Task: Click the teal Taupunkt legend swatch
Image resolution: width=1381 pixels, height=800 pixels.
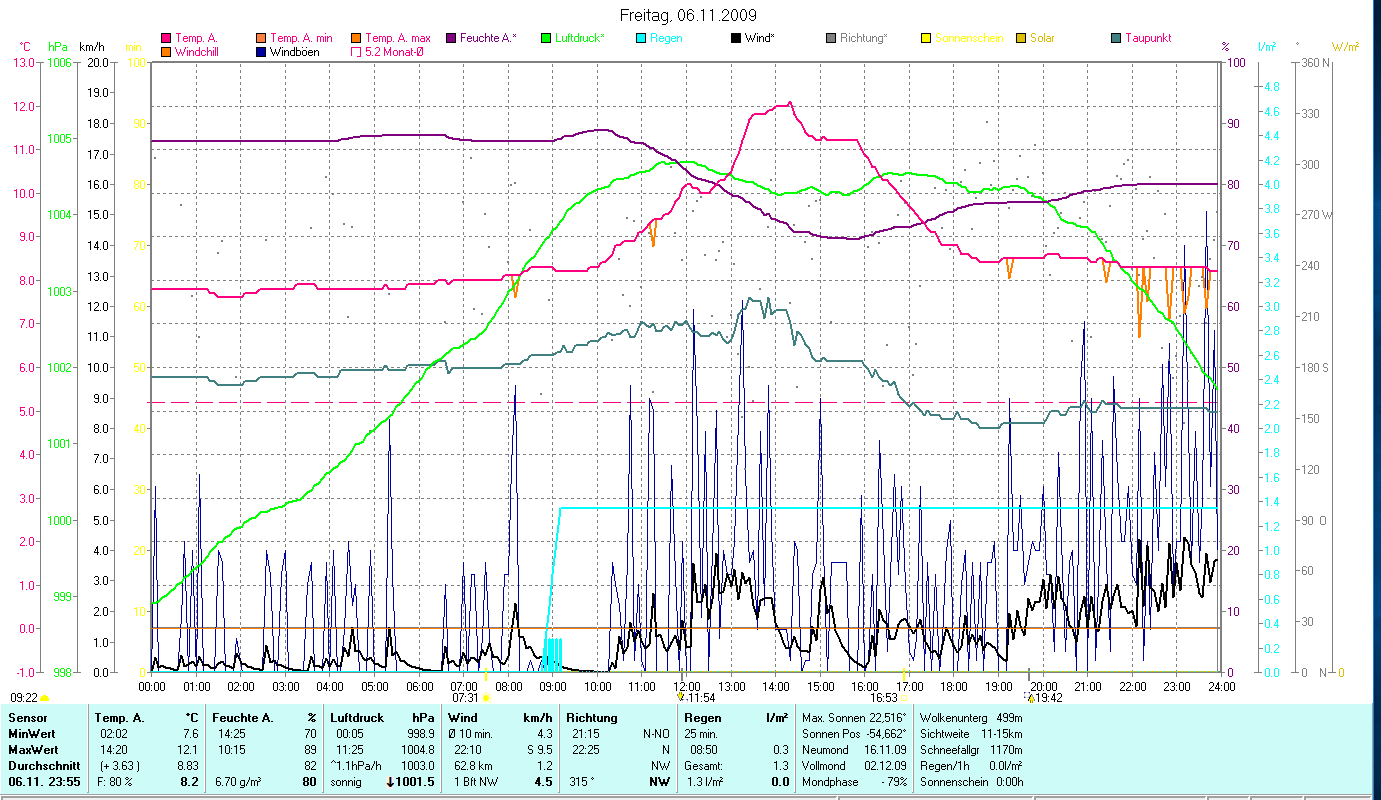Action: 1116,38
